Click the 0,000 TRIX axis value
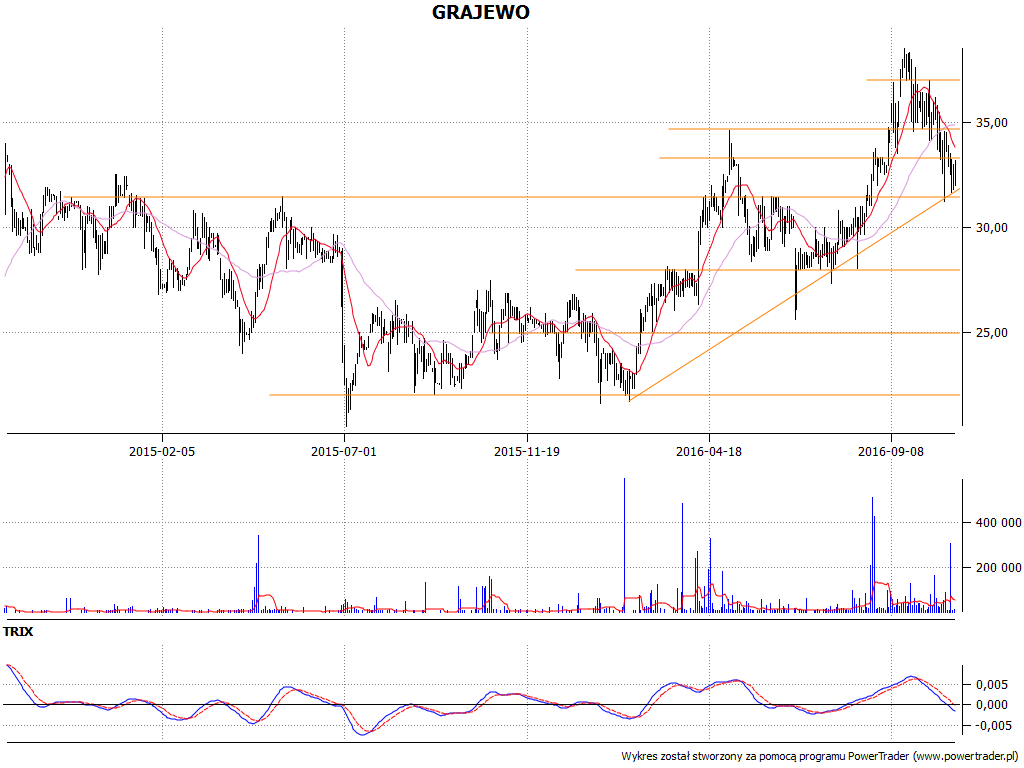Screen dimensions: 1024x768 (x=992, y=705)
